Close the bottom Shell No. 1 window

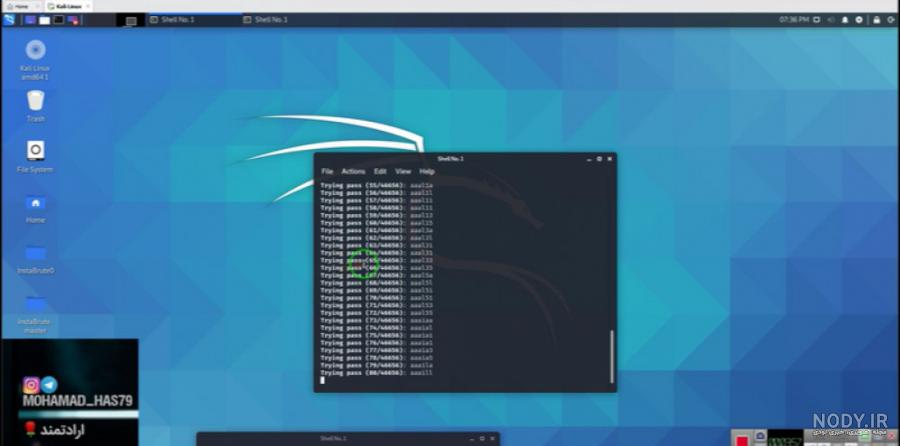(x=492, y=439)
